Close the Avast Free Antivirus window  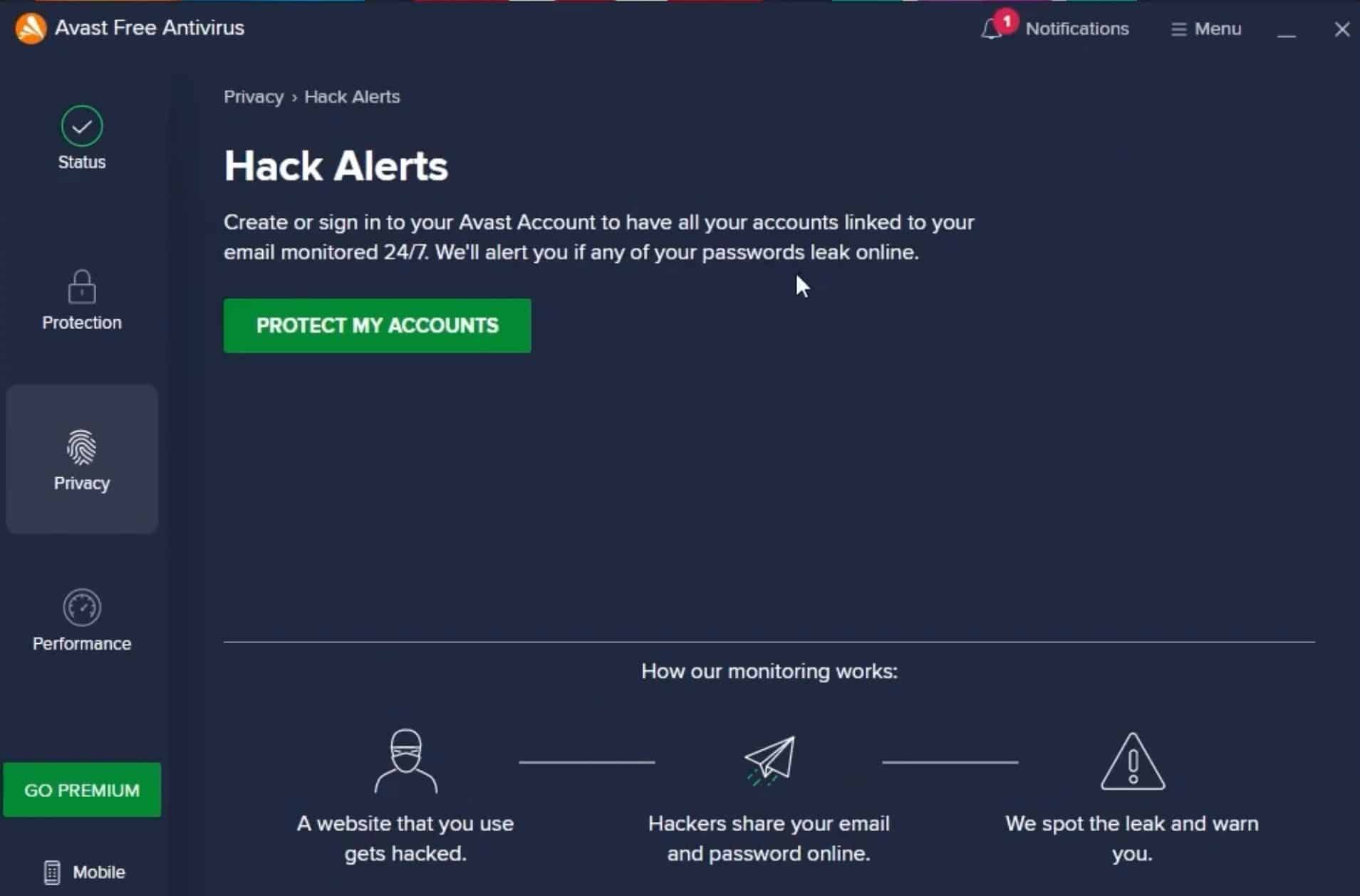click(x=1341, y=29)
